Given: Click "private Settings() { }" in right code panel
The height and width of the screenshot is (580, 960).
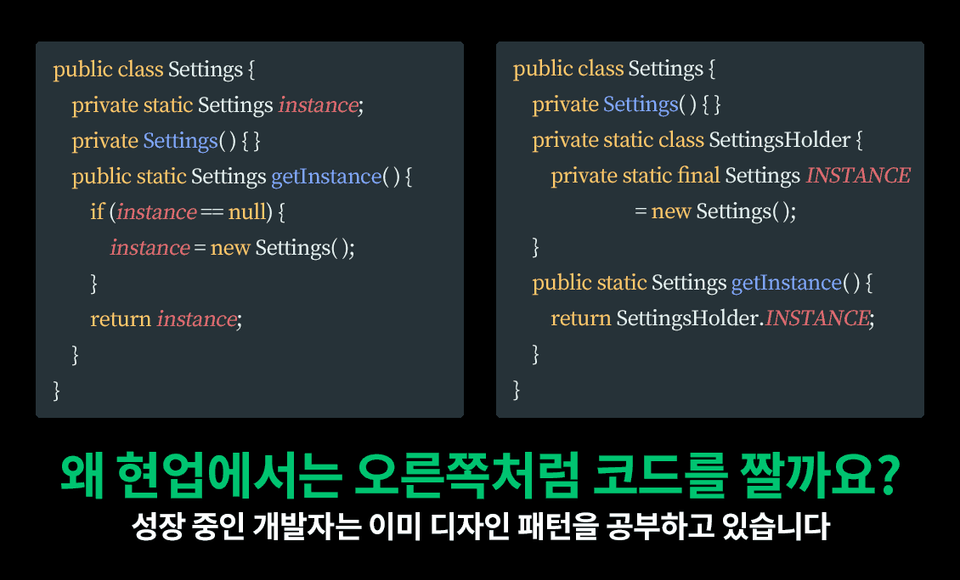Looking at the screenshot, I should (626, 105).
